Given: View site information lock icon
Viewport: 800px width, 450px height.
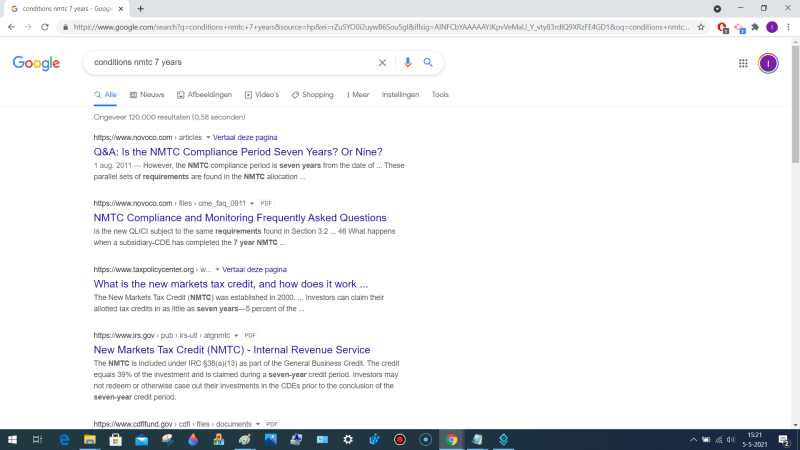Looking at the screenshot, I should (65, 27).
